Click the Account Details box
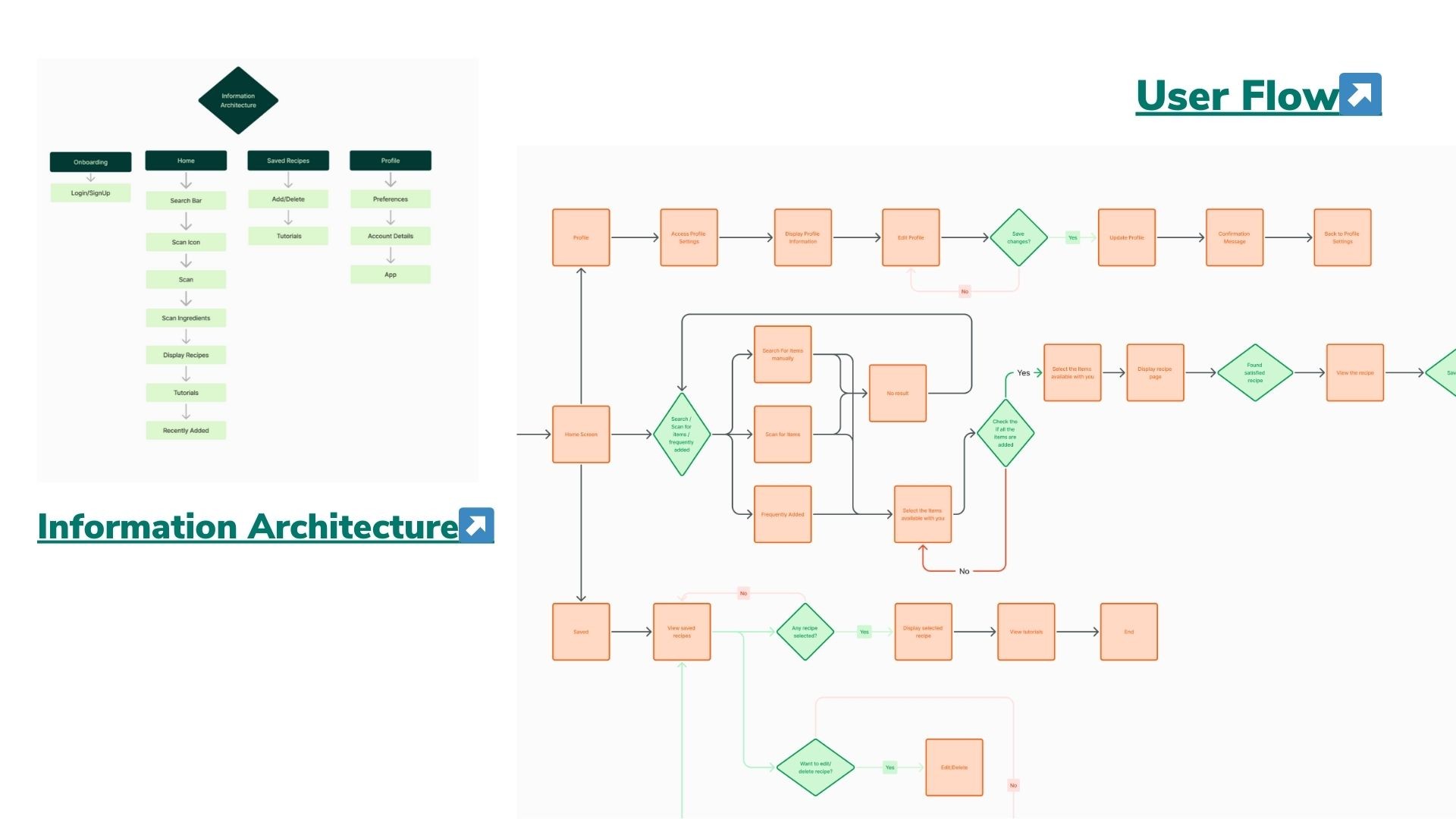This screenshot has height=819, width=1456. point(390,236)
